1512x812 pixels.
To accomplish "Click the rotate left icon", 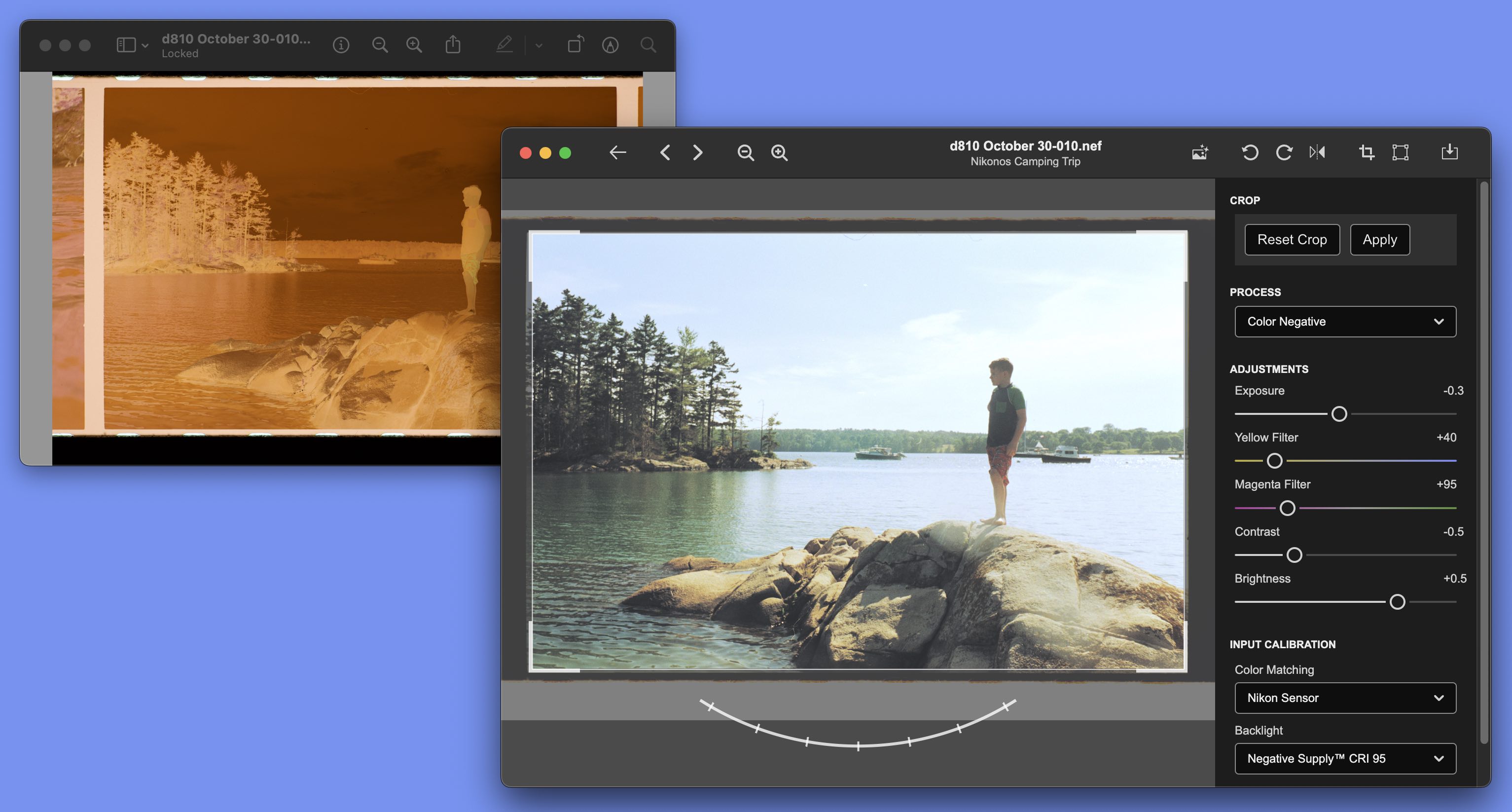I will click(1250, 152).
